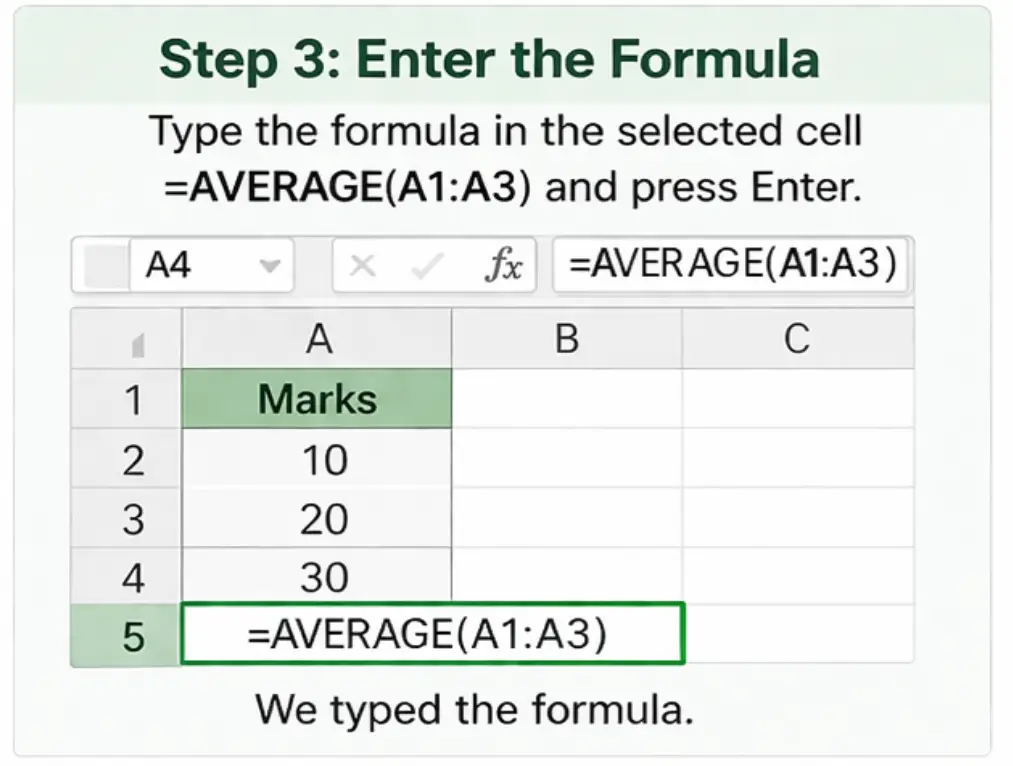Select the cell containing the value 30
1013x766 pixels.
tap(317, 577)
